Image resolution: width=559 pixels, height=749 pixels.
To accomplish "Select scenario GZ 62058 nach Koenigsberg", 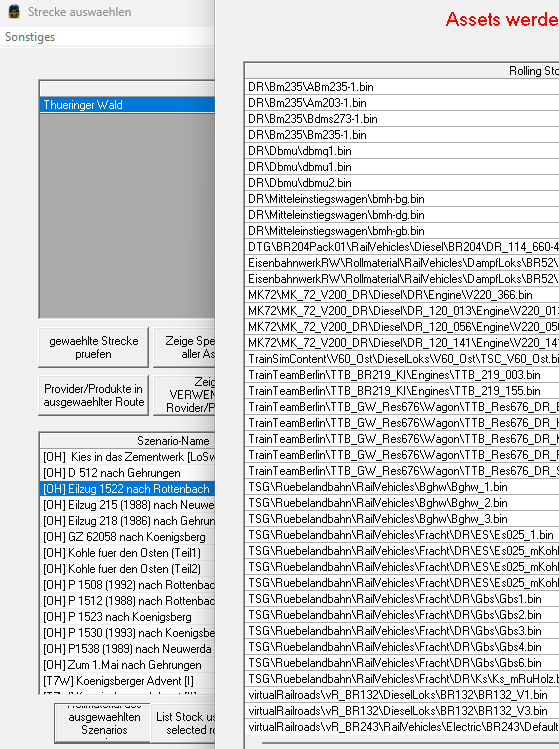I will tap(128, 537).
